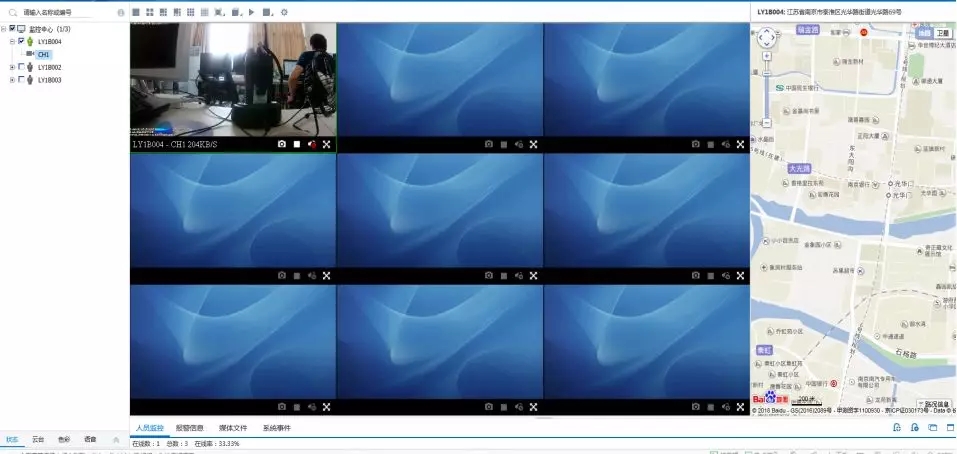Uncheck the LY1B004 device checkbox
Screen dimensions: 957x454
[21, 41]
